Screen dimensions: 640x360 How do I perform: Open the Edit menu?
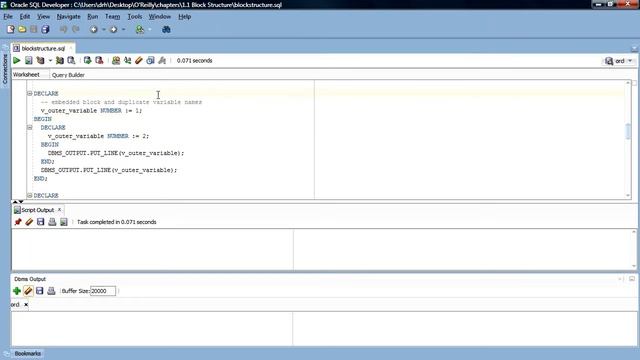(x=25, y=17)
